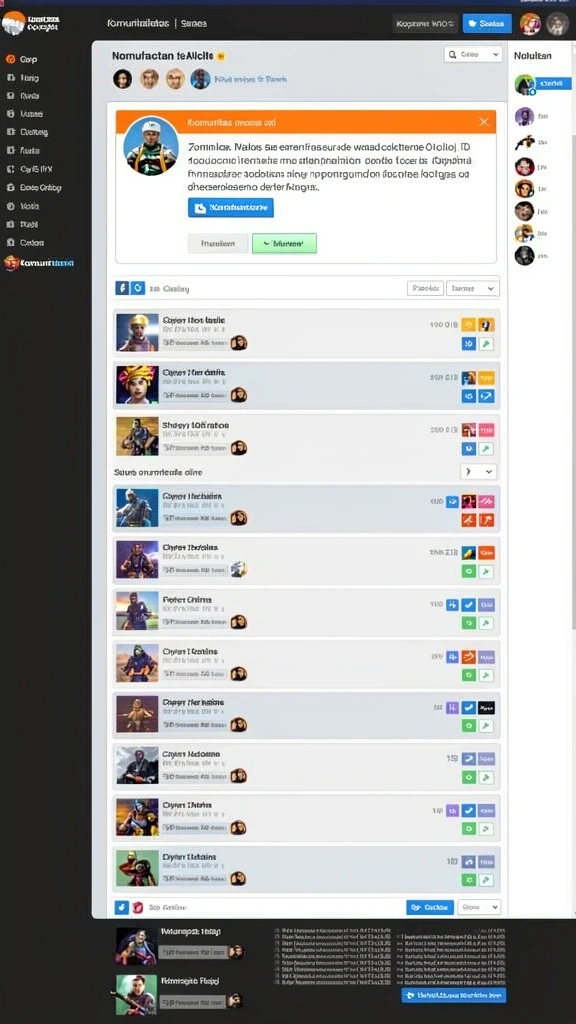Click the blue arrow icon in the colorful-headdress row

pos(487,396)
